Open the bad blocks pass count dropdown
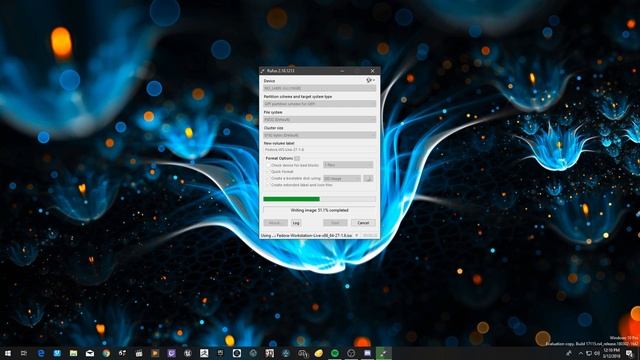The height and width of the screenshot is (360, 640). click(x=348, y=165)
